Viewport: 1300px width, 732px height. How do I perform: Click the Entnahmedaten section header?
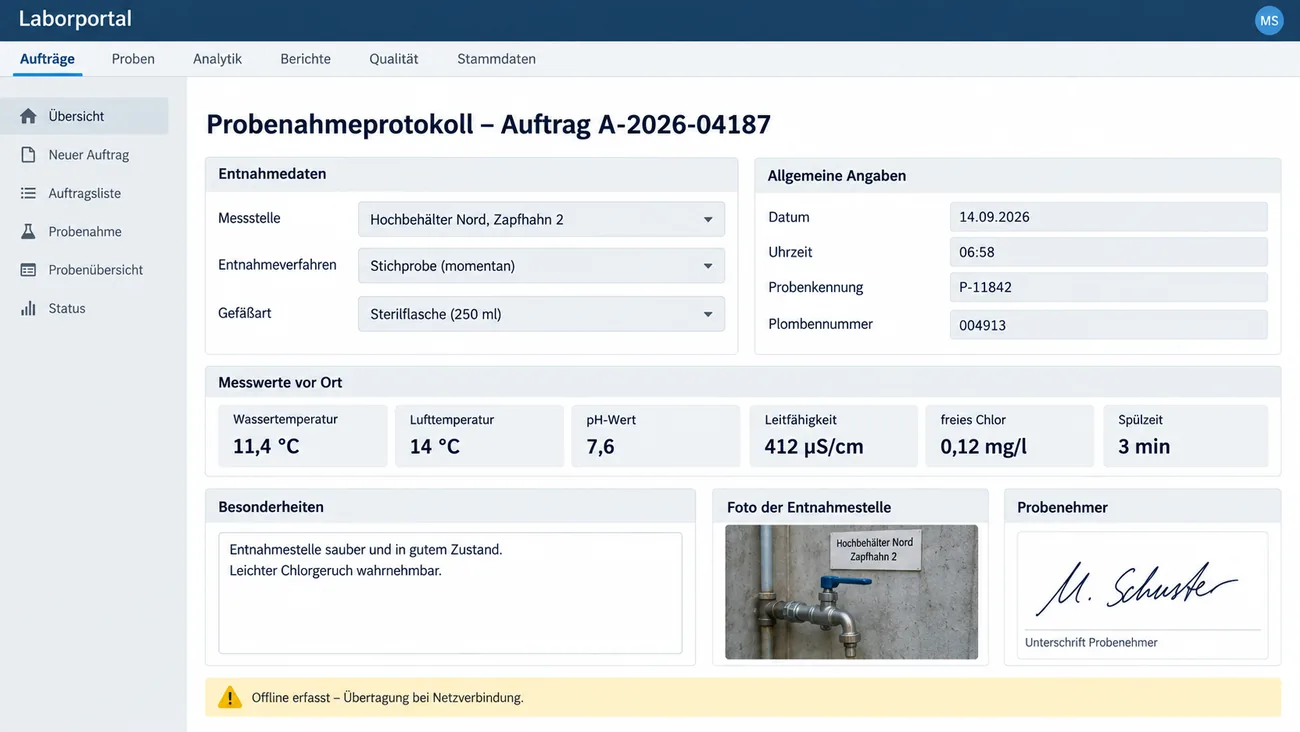[x=272, y=174]
